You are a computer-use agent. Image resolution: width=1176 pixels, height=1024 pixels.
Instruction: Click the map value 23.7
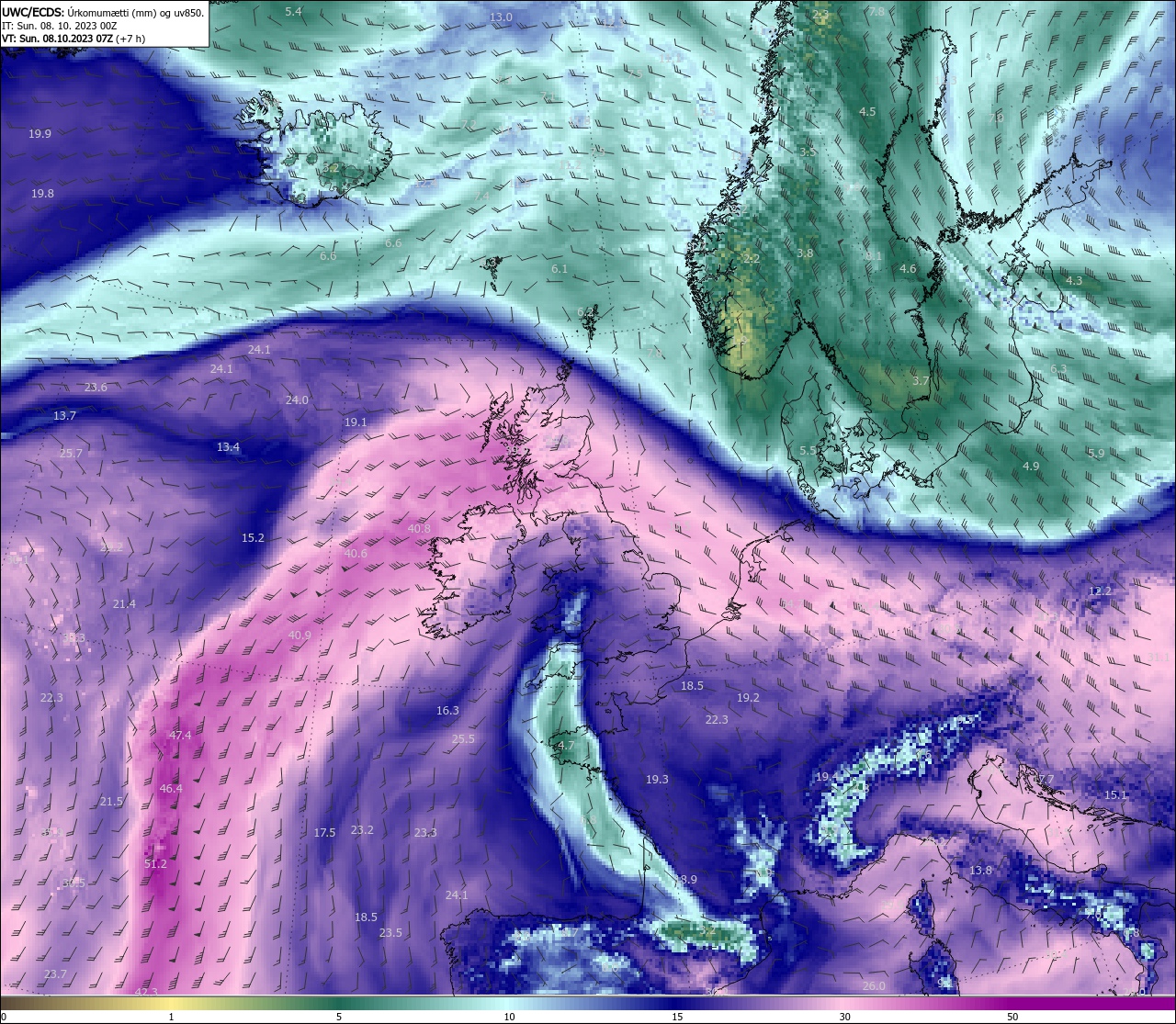(x=55, y=973)
